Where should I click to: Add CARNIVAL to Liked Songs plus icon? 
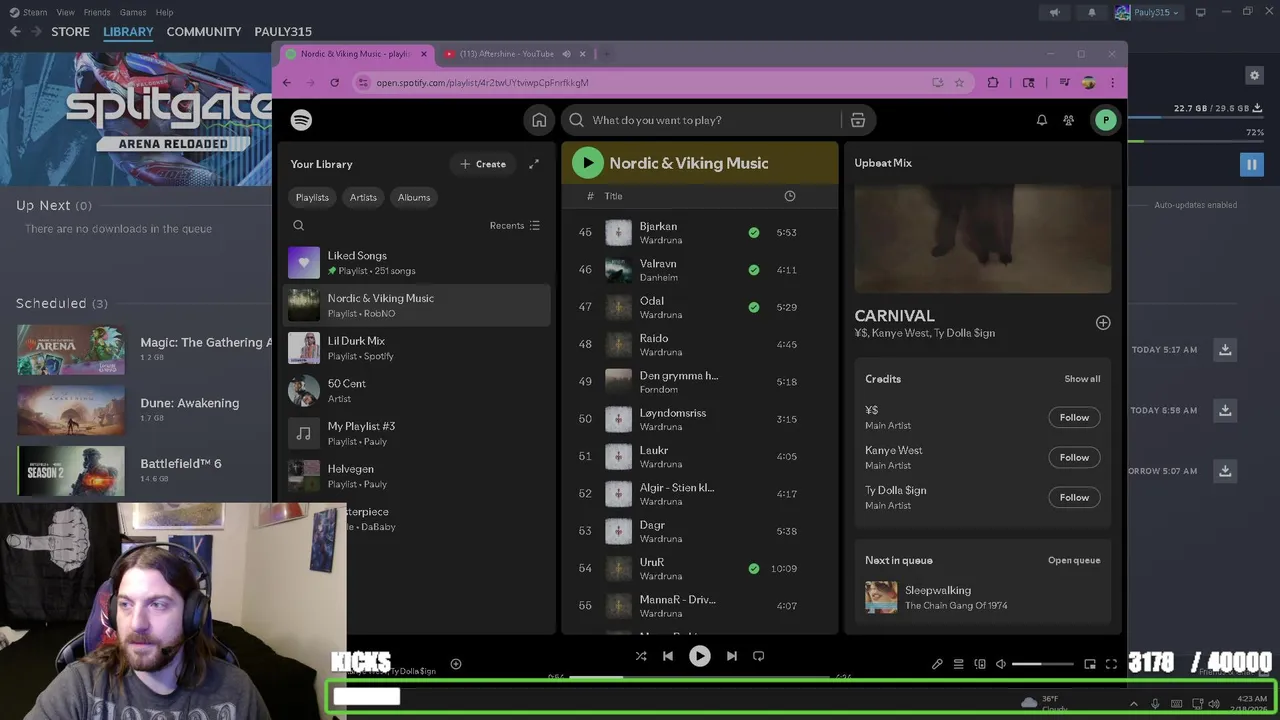(1103, 322)
